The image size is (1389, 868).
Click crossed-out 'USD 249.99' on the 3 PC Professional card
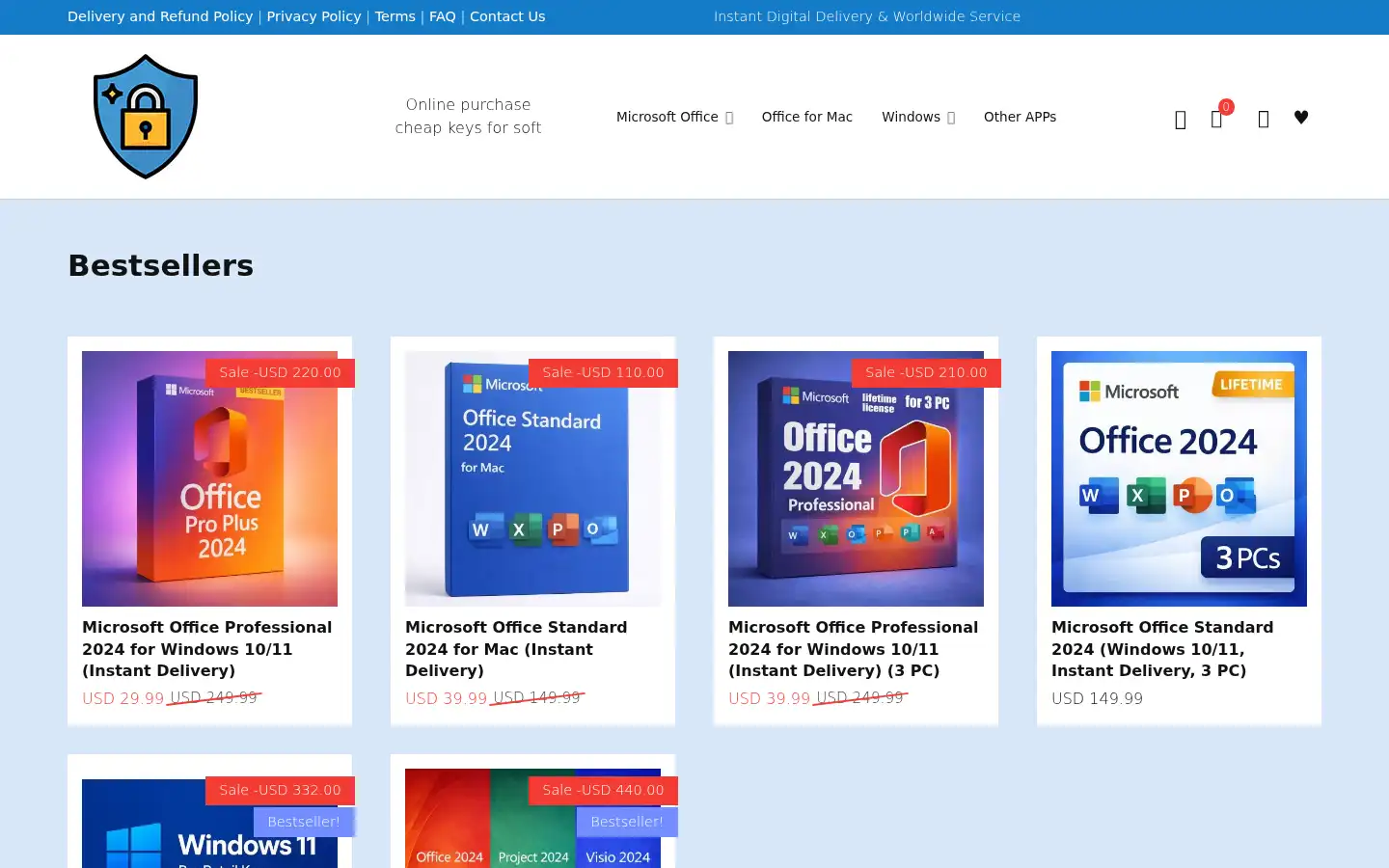[x=860, y=697]
